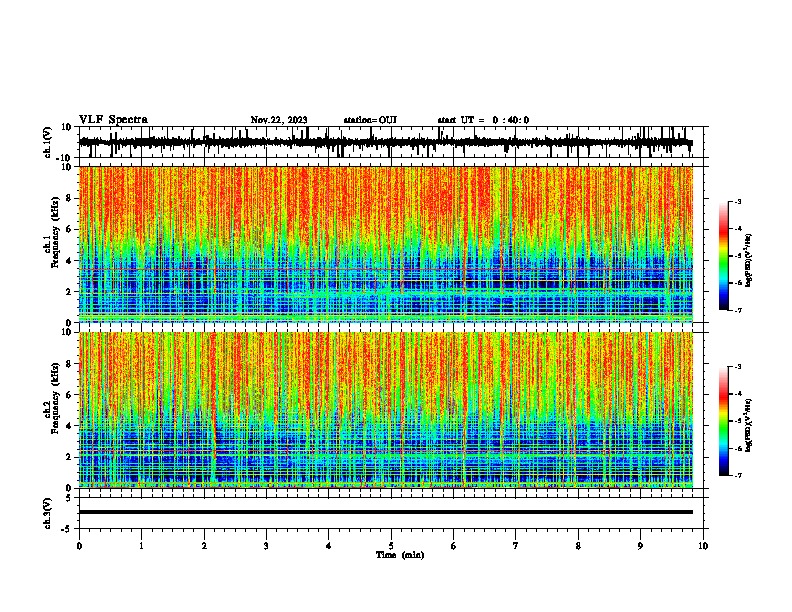
Task: Click the ch.2 color bar 'log(PSD)' label
Action: coord(748,426)
